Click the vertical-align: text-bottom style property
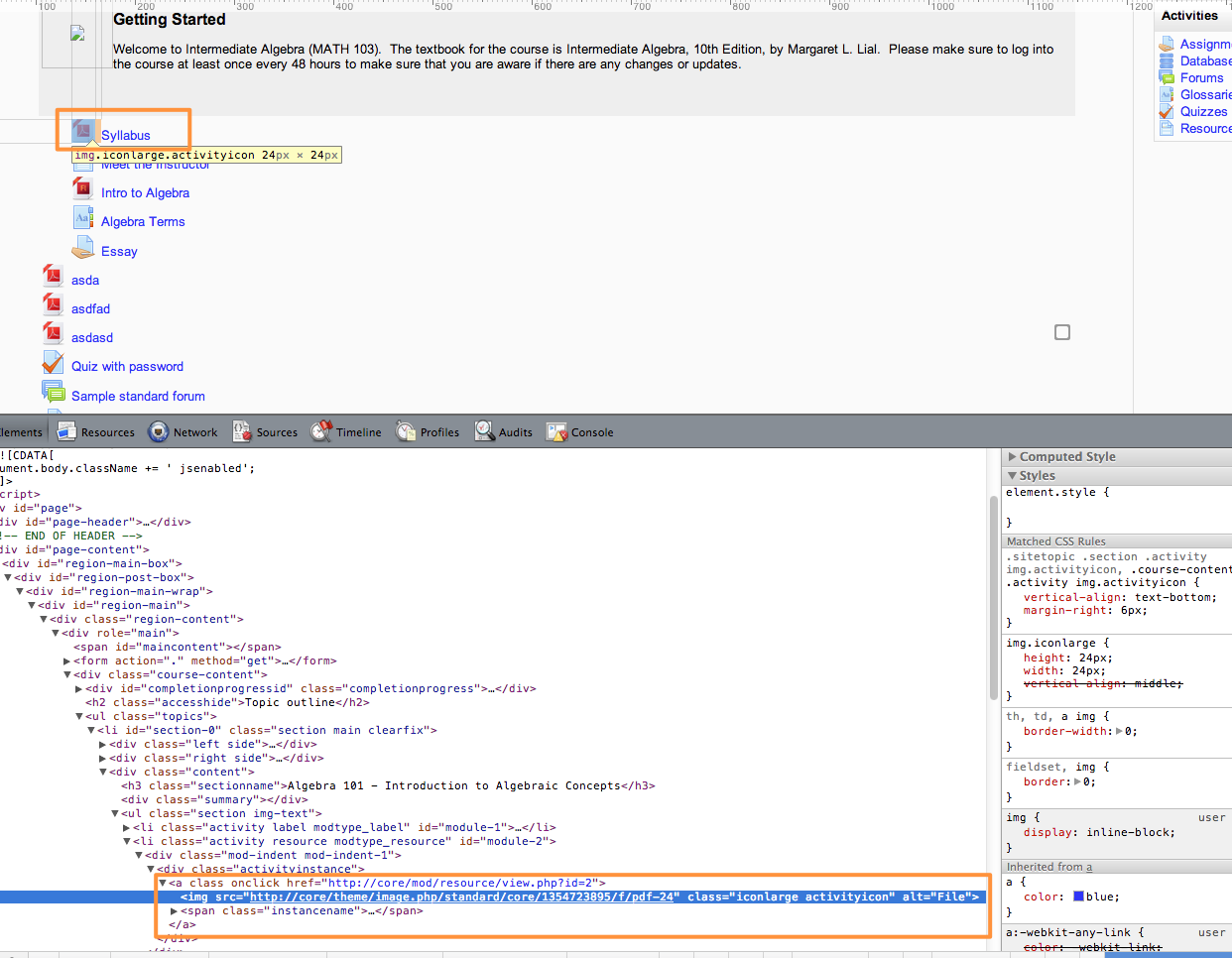The width and height of the screenshot is (1232, 958). (x=1120, y=597)
